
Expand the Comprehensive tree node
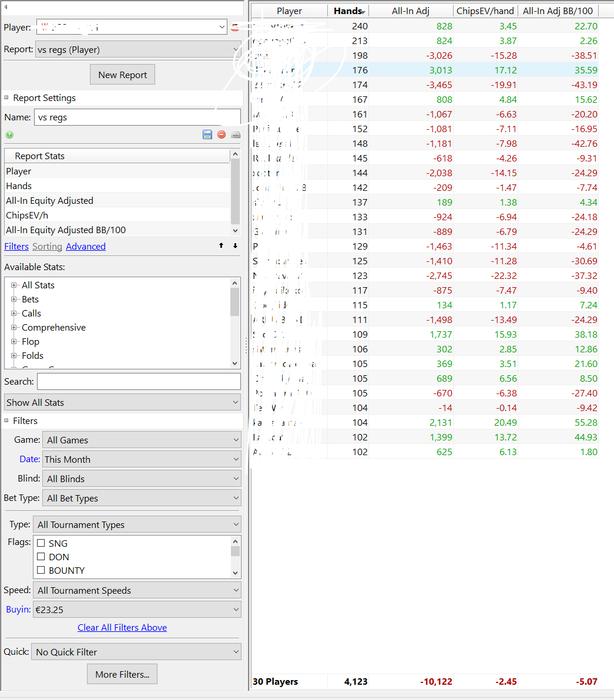click(14, 327)
